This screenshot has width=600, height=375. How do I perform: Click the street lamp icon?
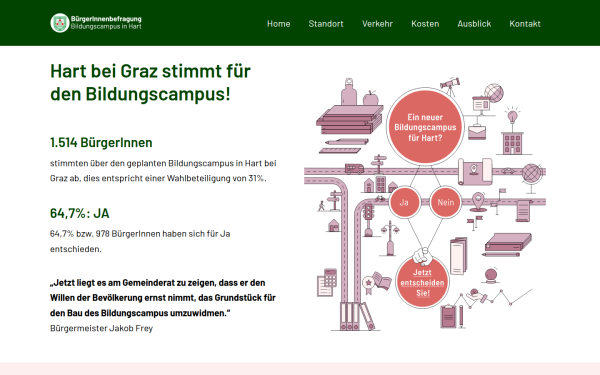390,238
